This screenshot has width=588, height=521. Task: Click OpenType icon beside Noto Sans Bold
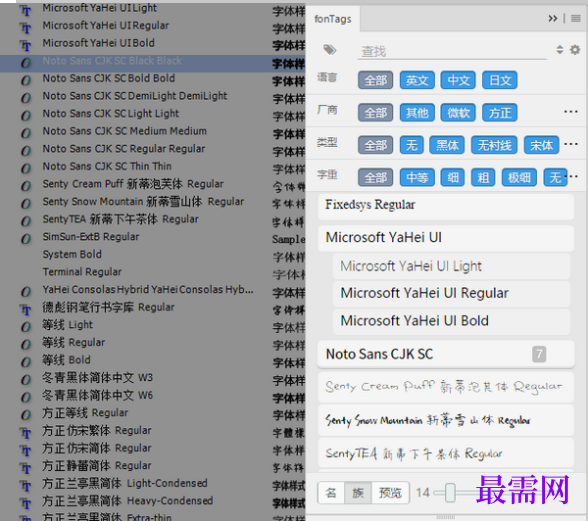pos(26,80)
